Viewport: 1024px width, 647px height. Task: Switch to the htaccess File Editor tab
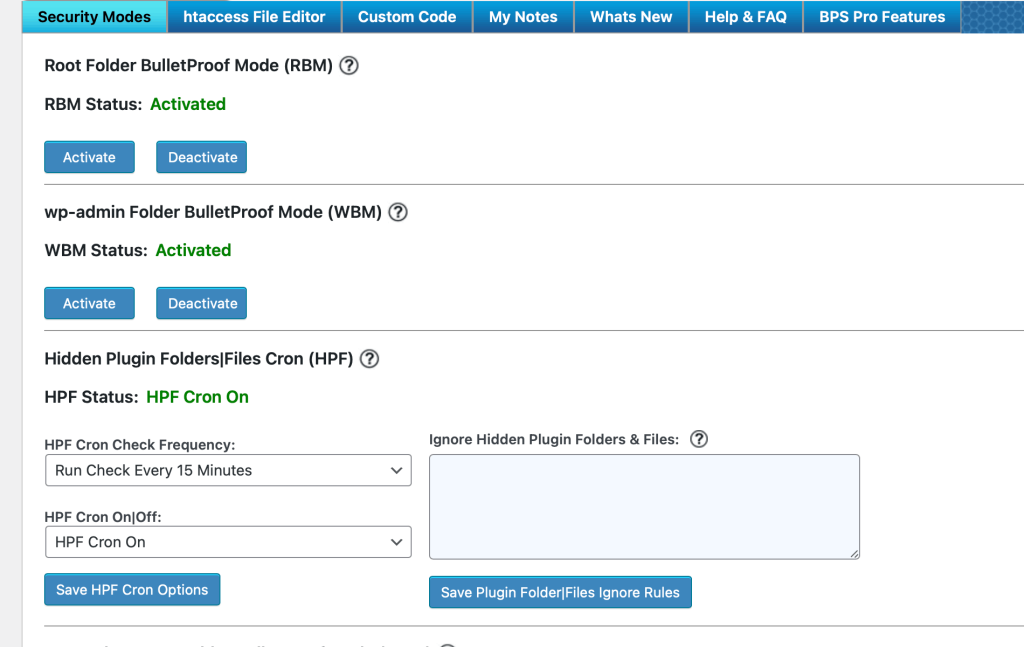click(254, 16)
